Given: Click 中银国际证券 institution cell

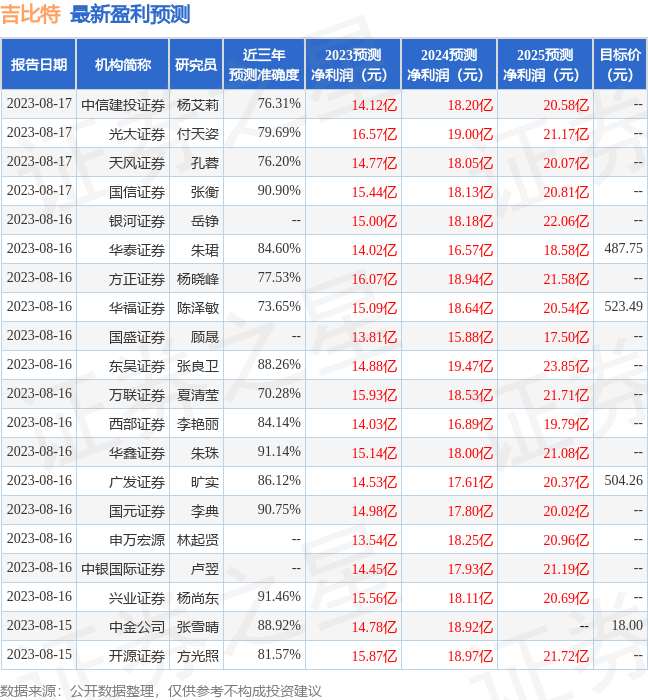Looking at the screenshot, I should point(123,570).
